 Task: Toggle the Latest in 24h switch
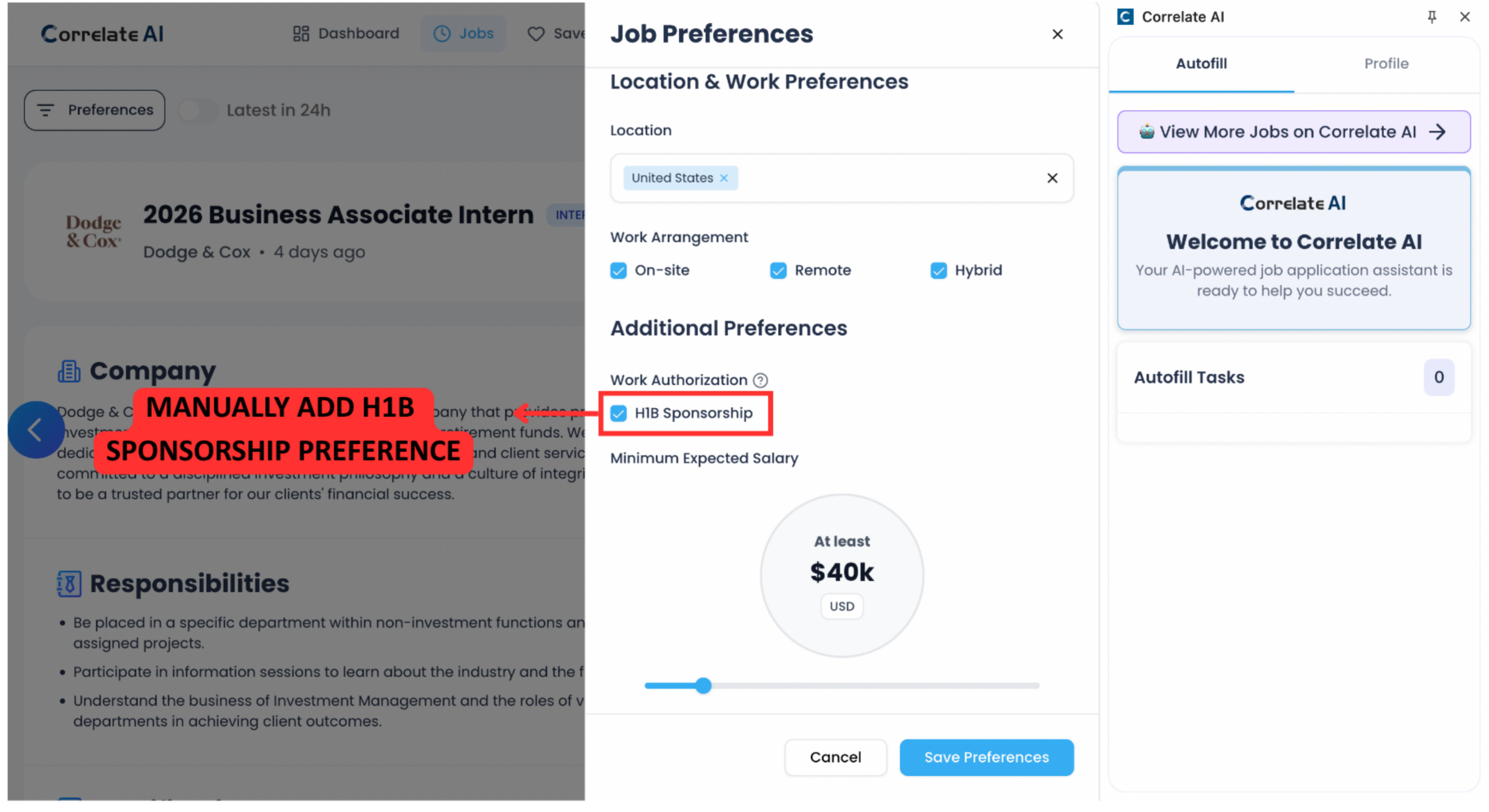[x=197, y=110]
